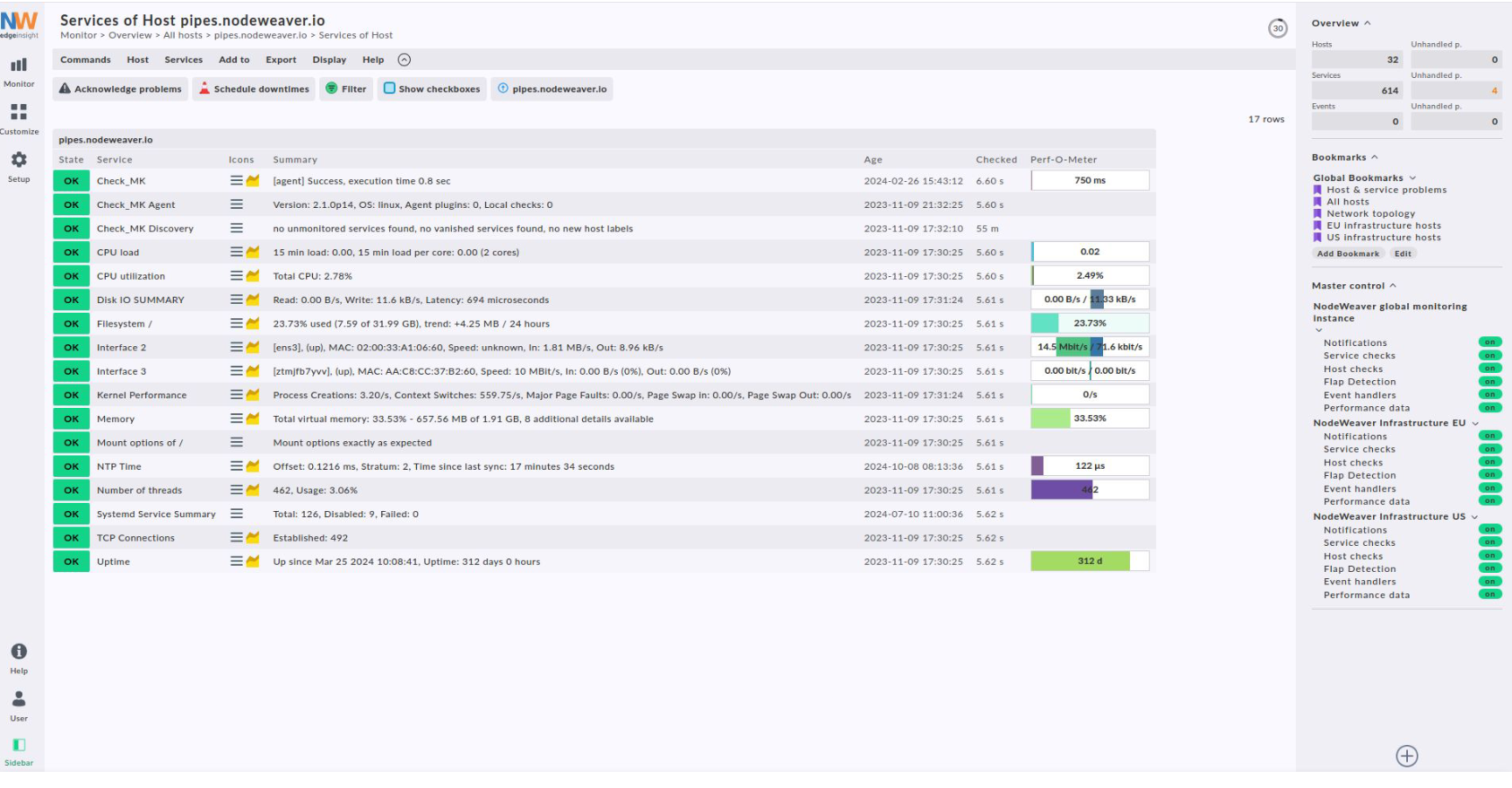
Task: Open graph icon for NTP Time
Action: click(x=253, y=466)
